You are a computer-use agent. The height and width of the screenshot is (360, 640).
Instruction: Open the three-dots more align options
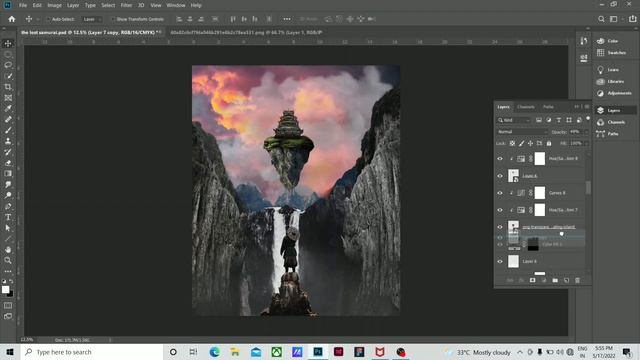click(287, 19)
